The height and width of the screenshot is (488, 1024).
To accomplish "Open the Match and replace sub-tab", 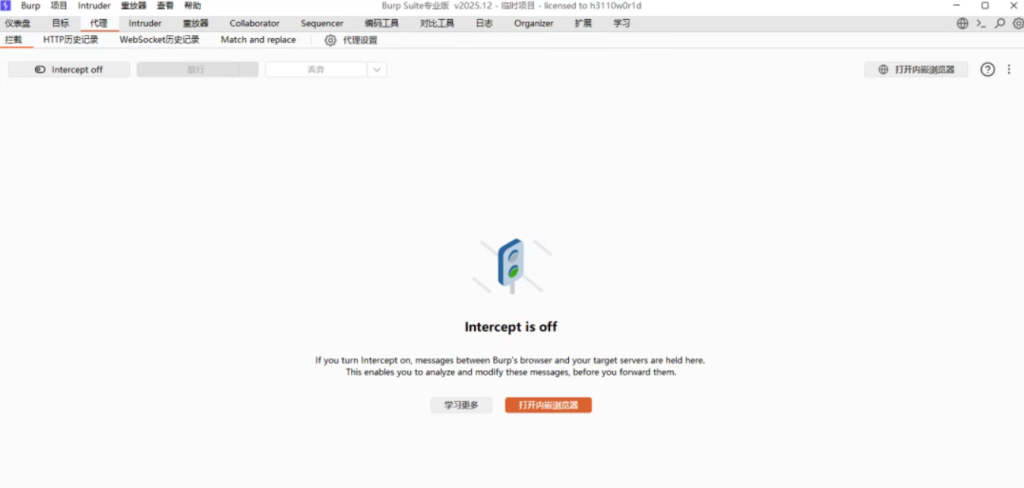I will [x=258, y=40].
